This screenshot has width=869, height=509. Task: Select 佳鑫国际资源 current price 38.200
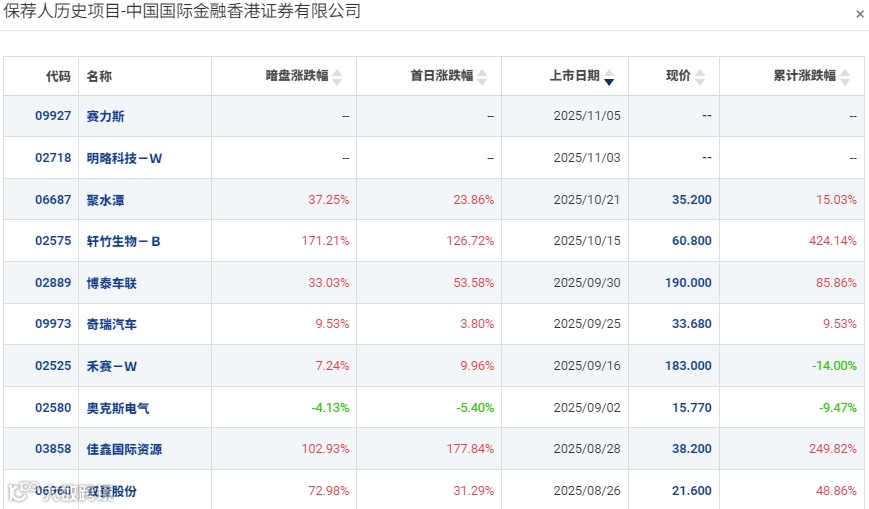coord(692,449)
